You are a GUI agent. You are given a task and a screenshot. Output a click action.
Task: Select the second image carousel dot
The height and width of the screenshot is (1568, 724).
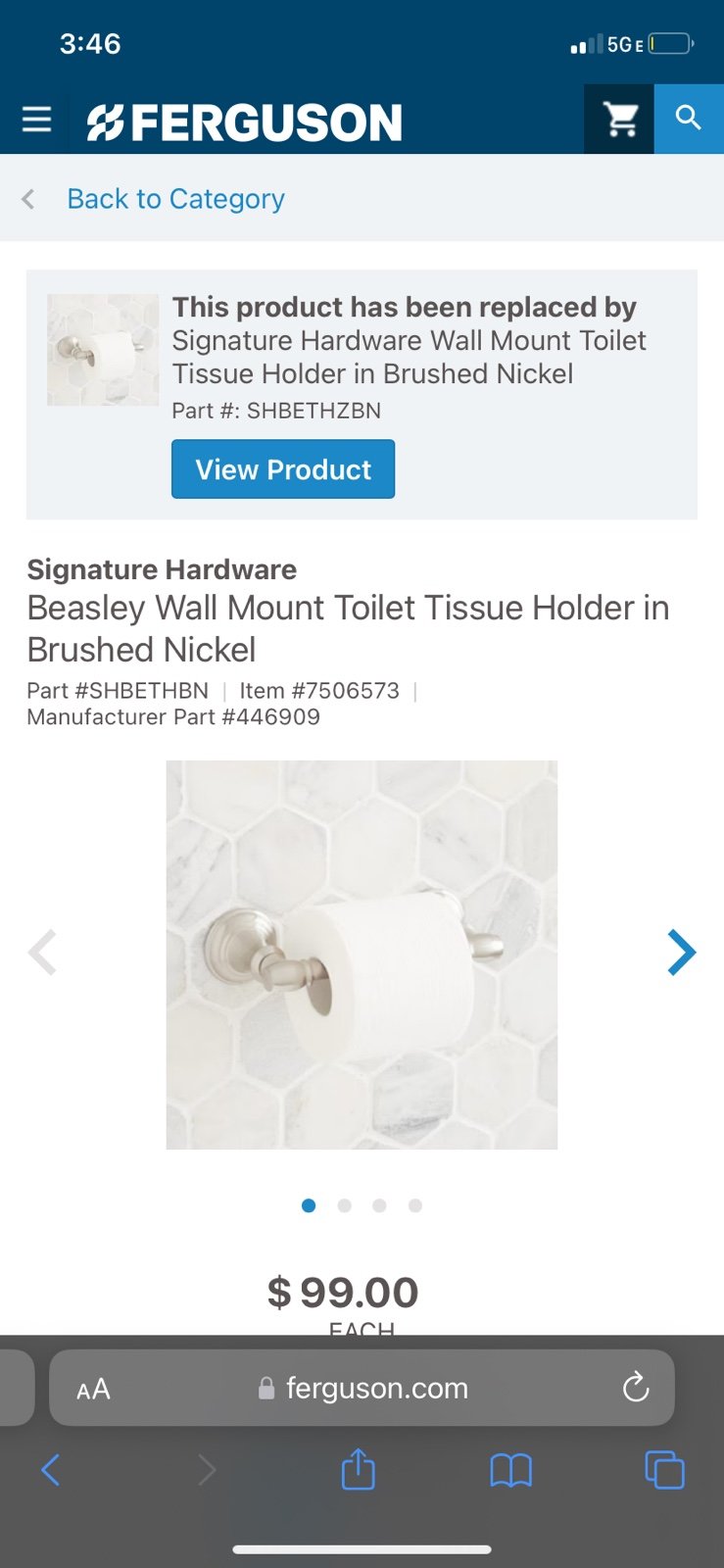pyautogui.click(x=344, y=1205)
